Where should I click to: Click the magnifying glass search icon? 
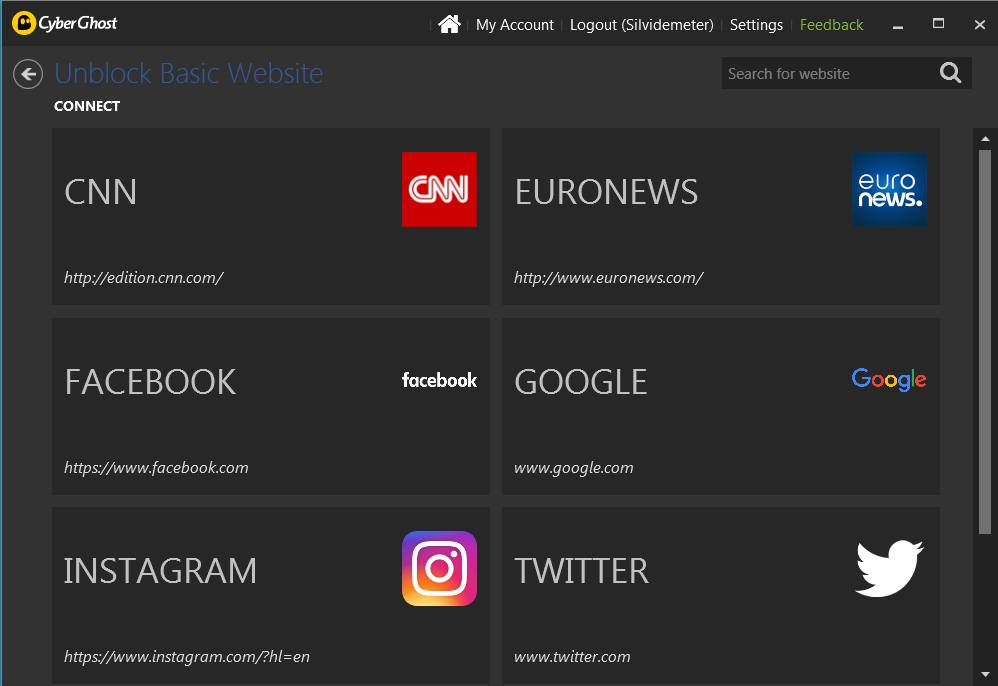[x=948, y=72]
